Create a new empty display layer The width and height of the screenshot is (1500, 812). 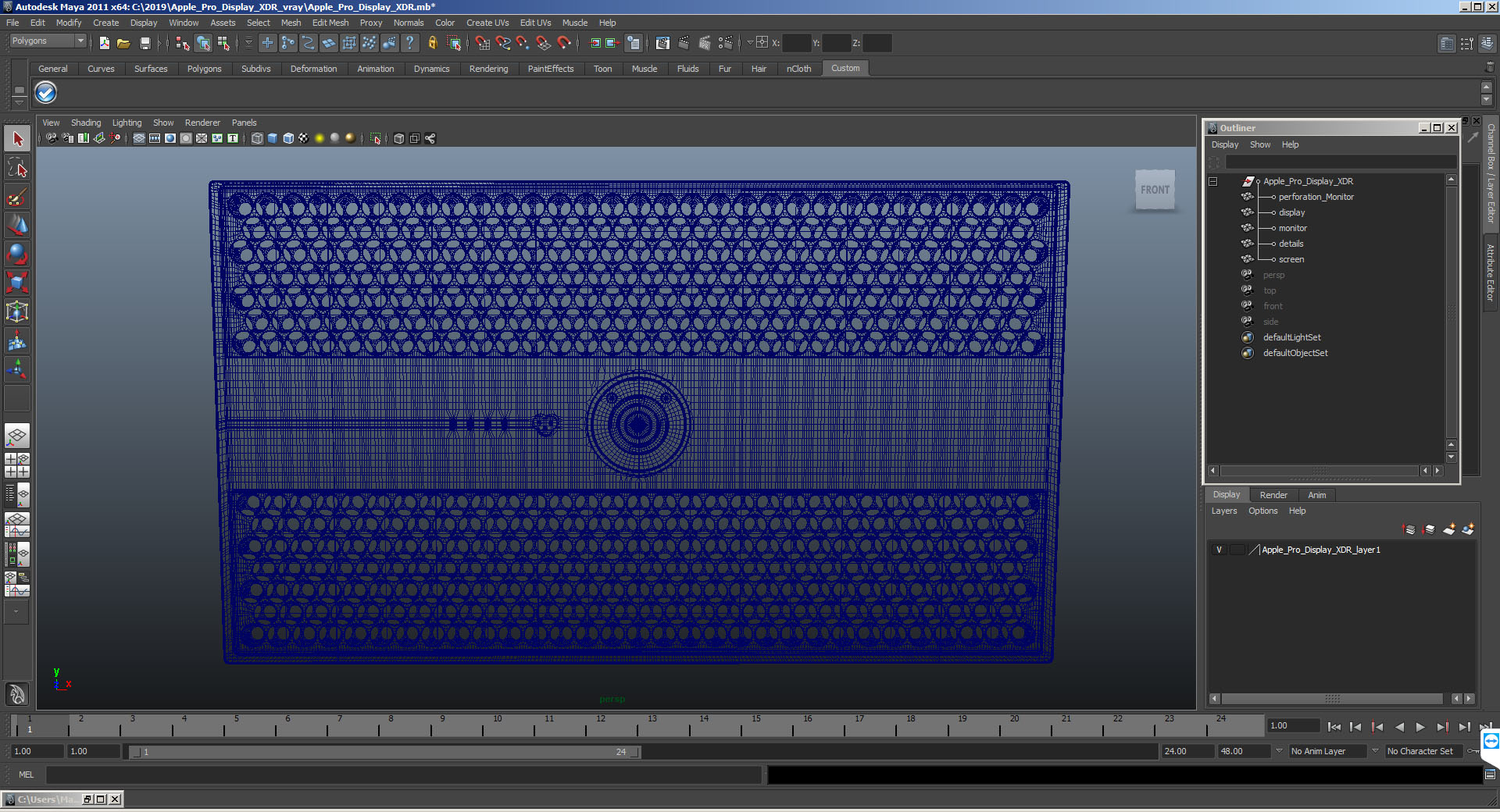1448,529
